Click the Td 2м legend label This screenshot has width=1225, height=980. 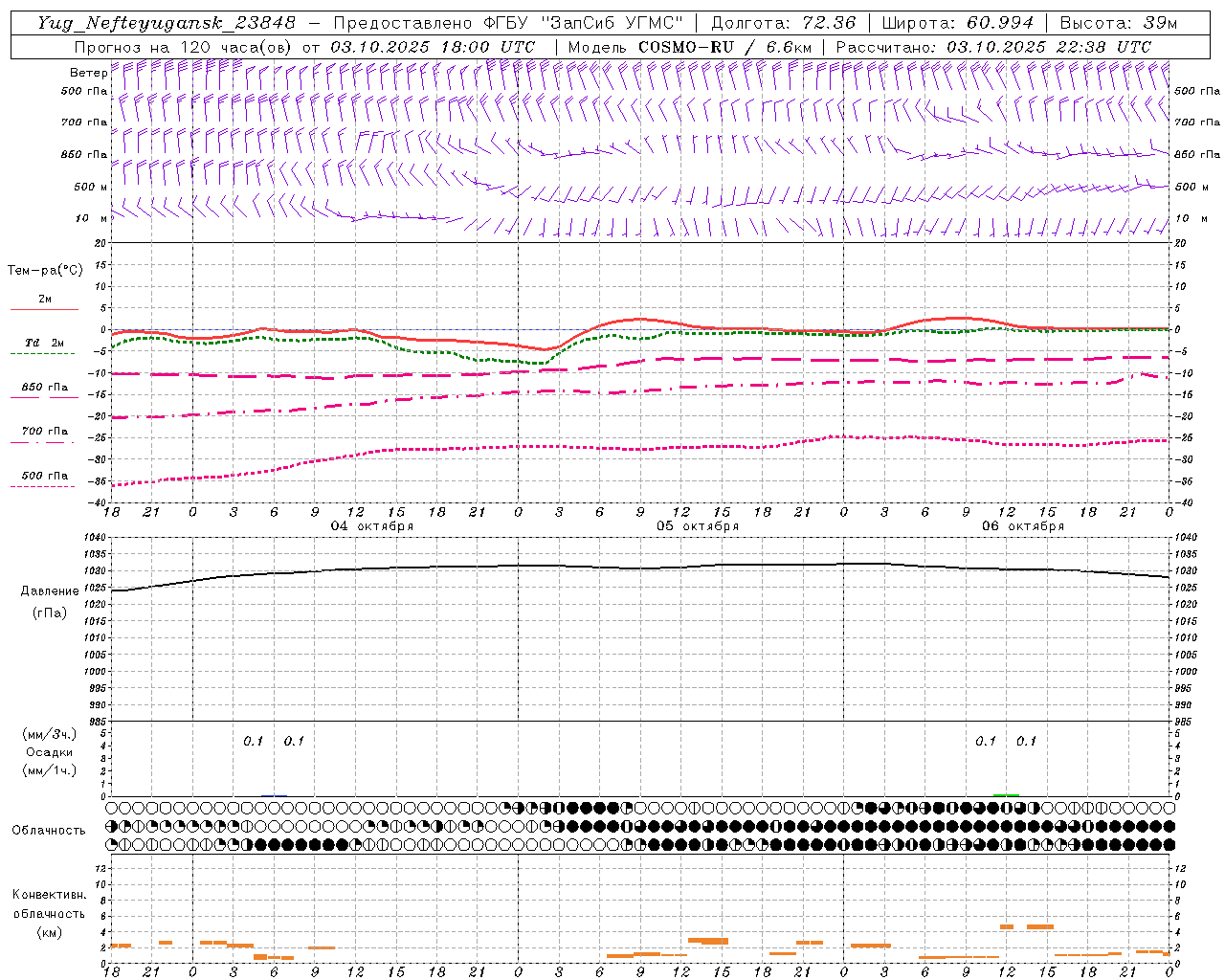[x=44, y=343]
